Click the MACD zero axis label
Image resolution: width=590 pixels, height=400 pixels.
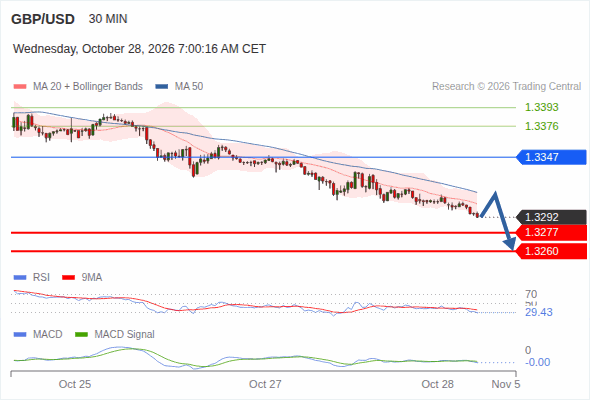click(x=528, y=350)
